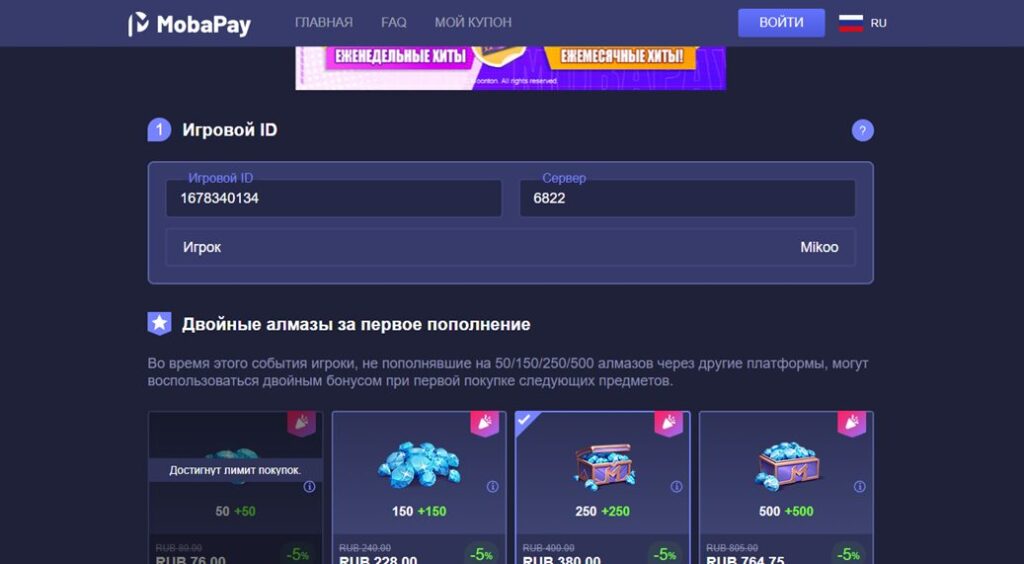Select the 150 +150 diamonds package
1024x564 pixels.
tap(419, 488)
